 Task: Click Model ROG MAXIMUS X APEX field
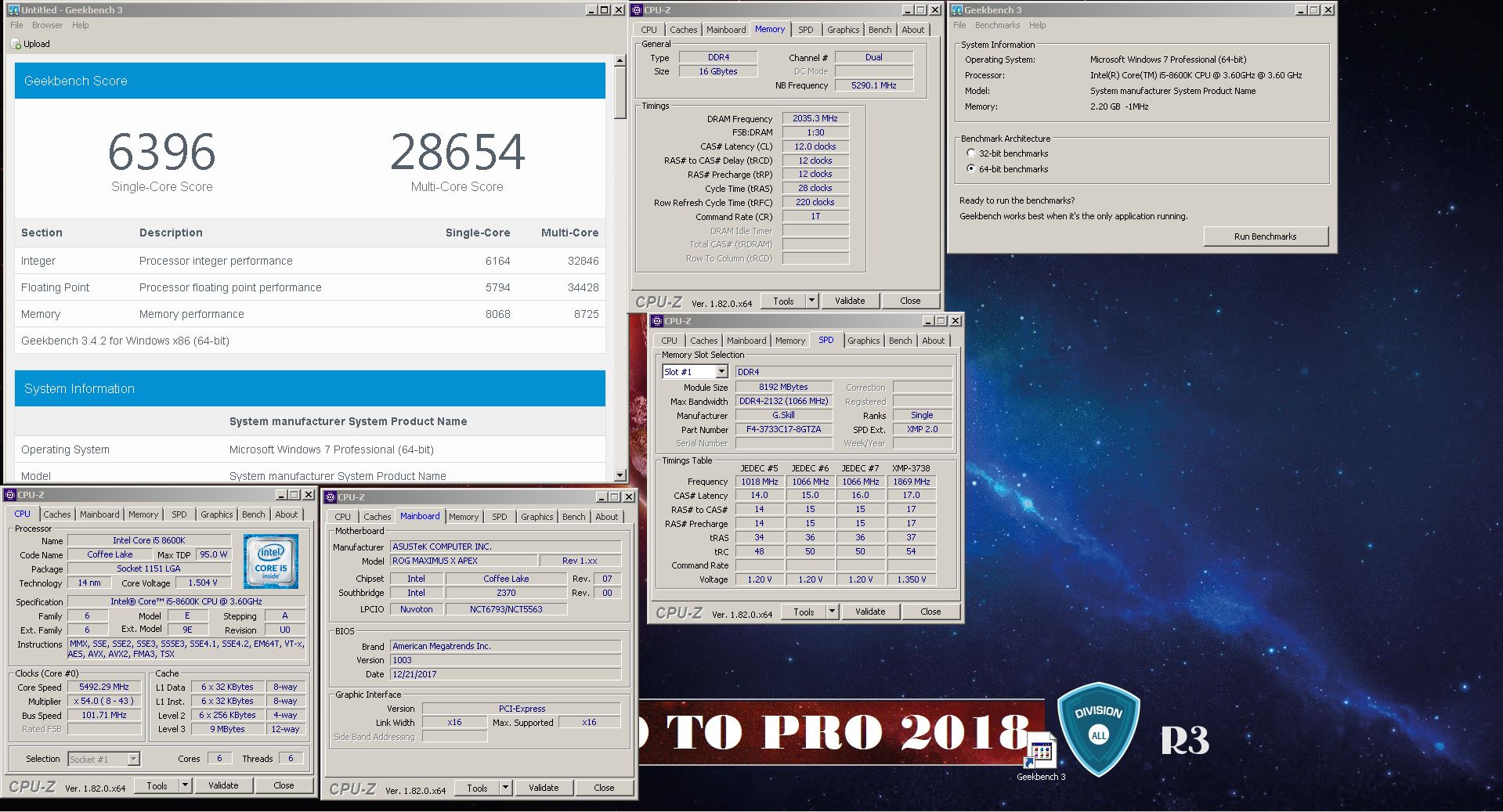click(x=464, y=561)
